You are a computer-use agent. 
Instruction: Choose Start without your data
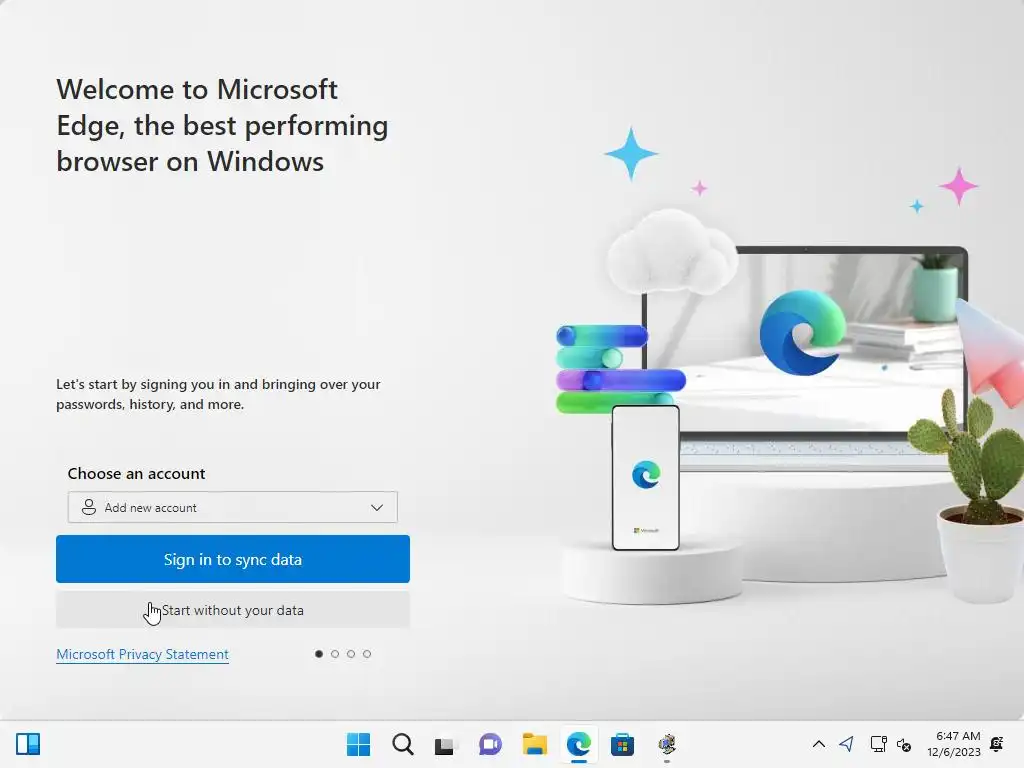[x=232, y=610]
